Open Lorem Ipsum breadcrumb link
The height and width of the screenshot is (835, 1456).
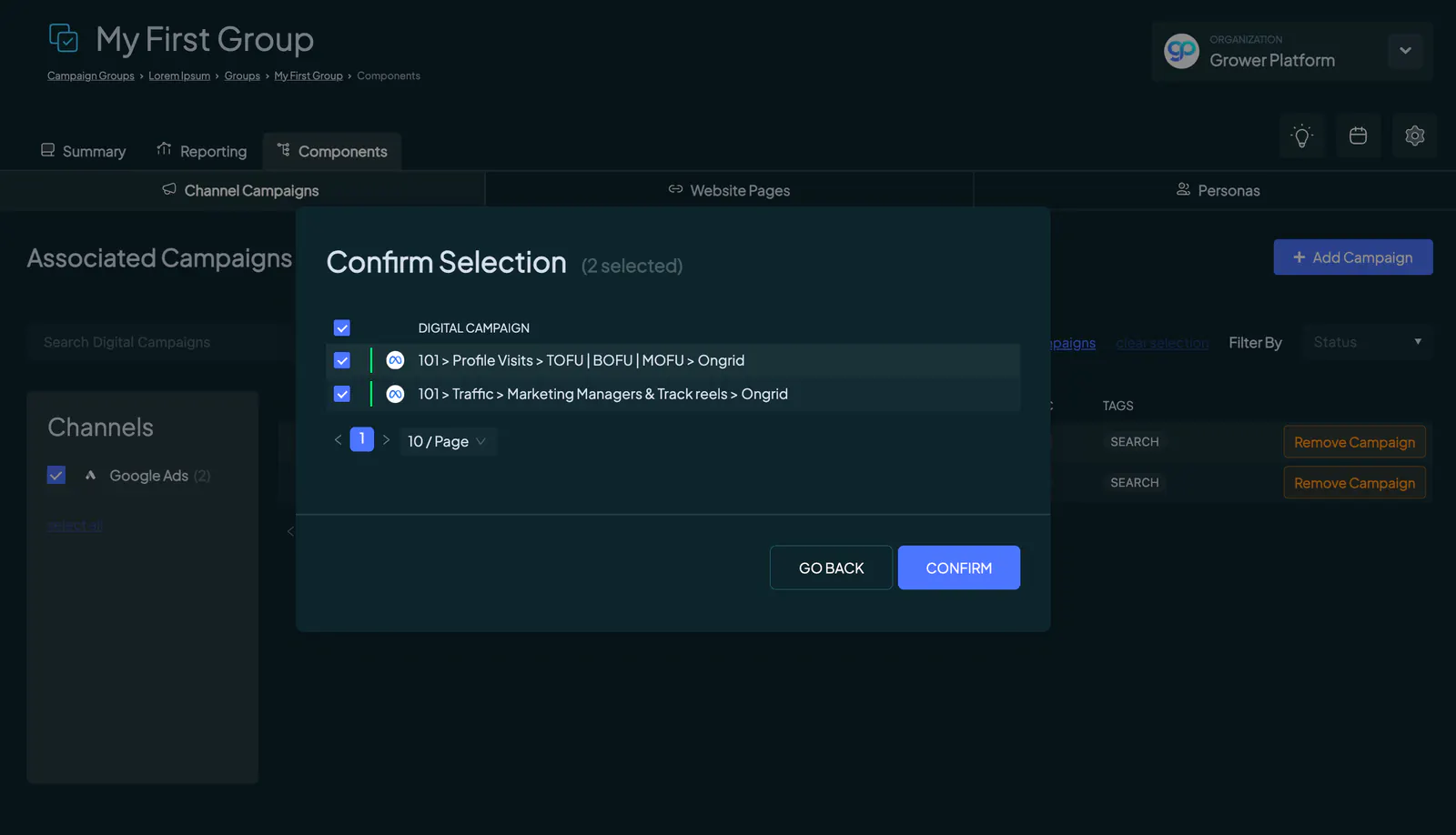[x=179, y=75]
